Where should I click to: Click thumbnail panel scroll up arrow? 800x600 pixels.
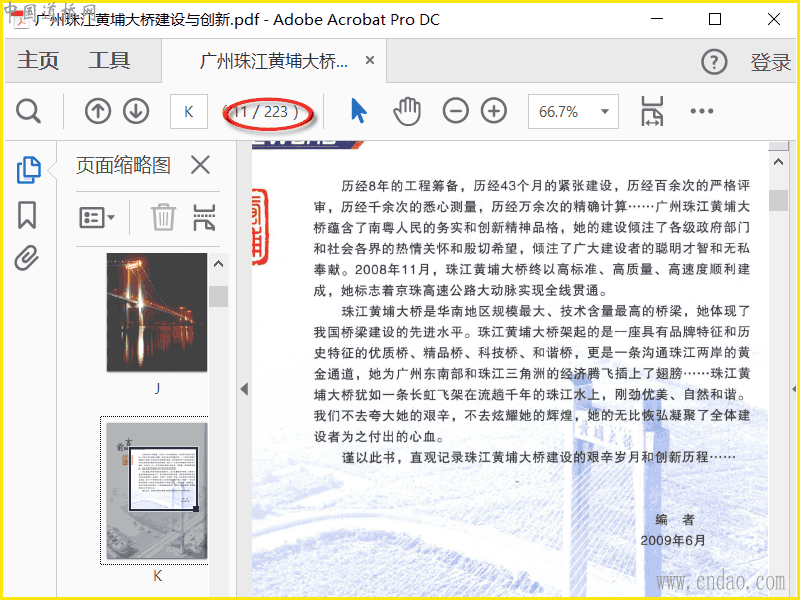pos(218,264)
